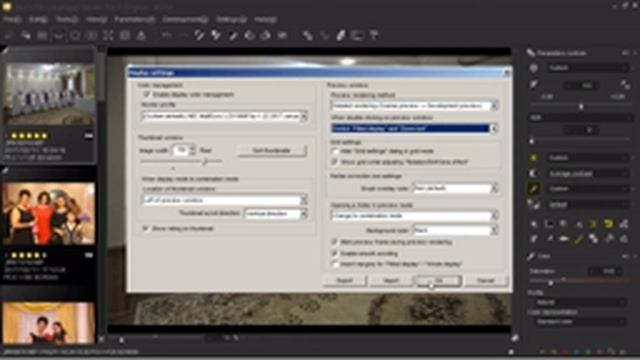The width and height of the screenshot is (640, 360).
Task: Click the exposure bias icon in parameter panel
Action: (533, 68)
